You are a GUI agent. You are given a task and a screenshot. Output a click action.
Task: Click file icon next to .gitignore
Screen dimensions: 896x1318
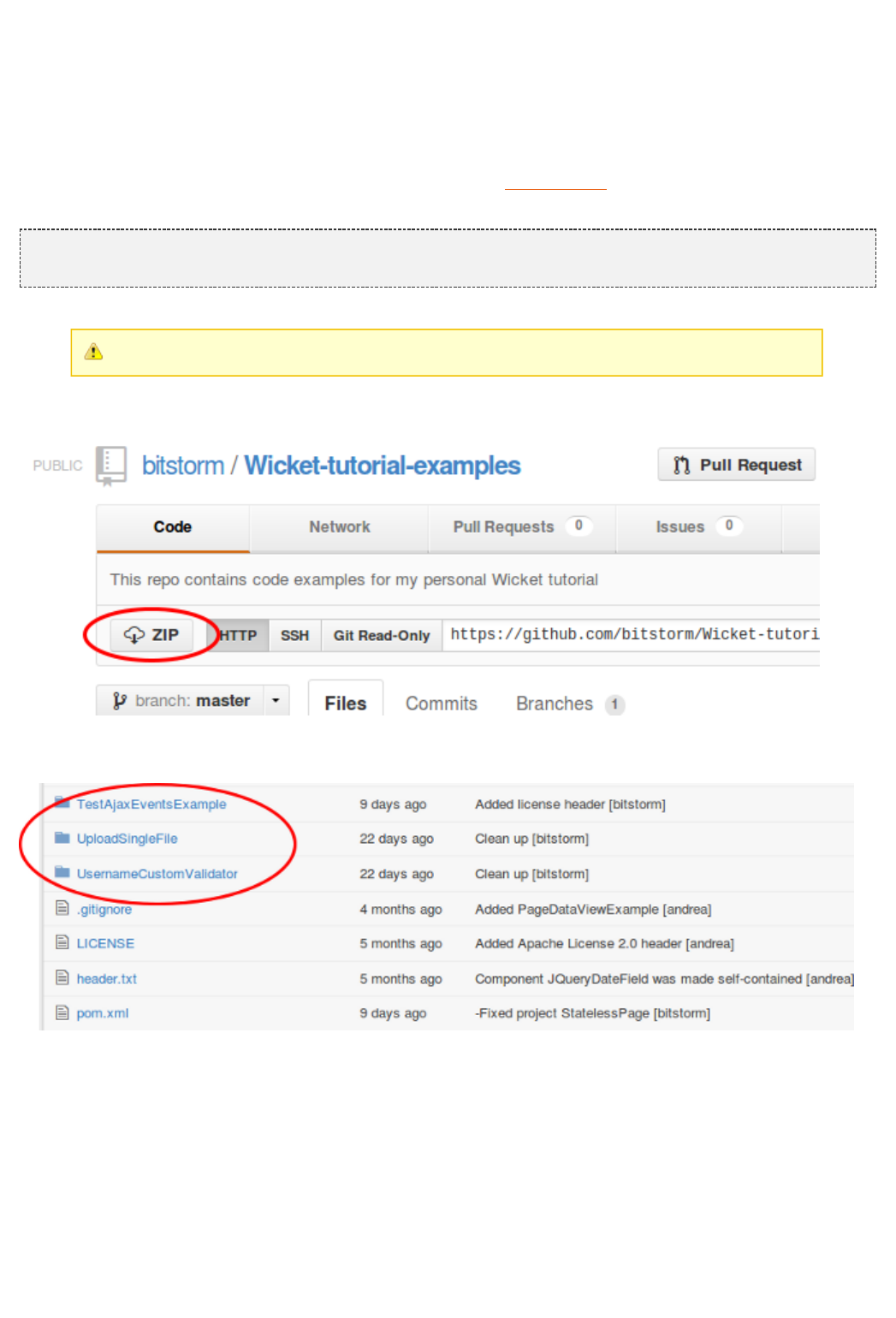(62, 908)
